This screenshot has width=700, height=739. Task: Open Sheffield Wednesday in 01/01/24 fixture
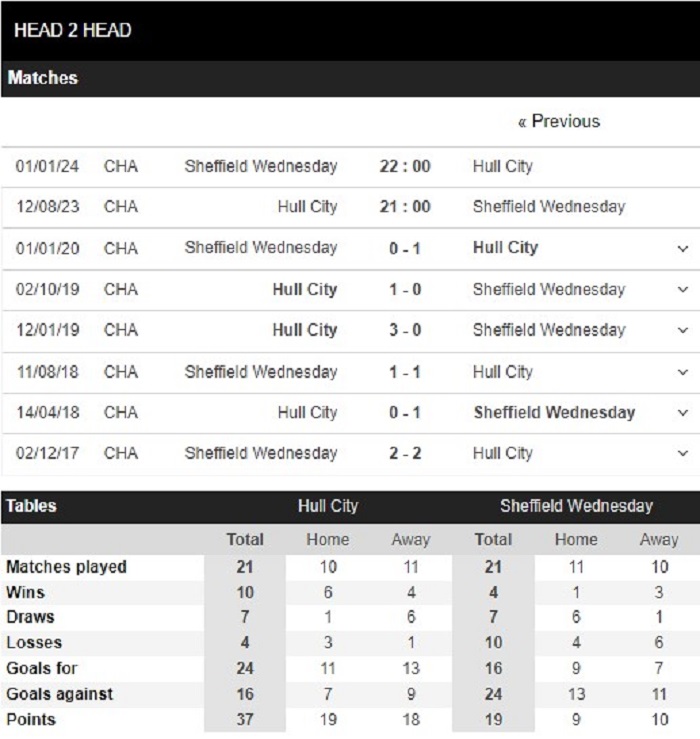click(261, 166)
